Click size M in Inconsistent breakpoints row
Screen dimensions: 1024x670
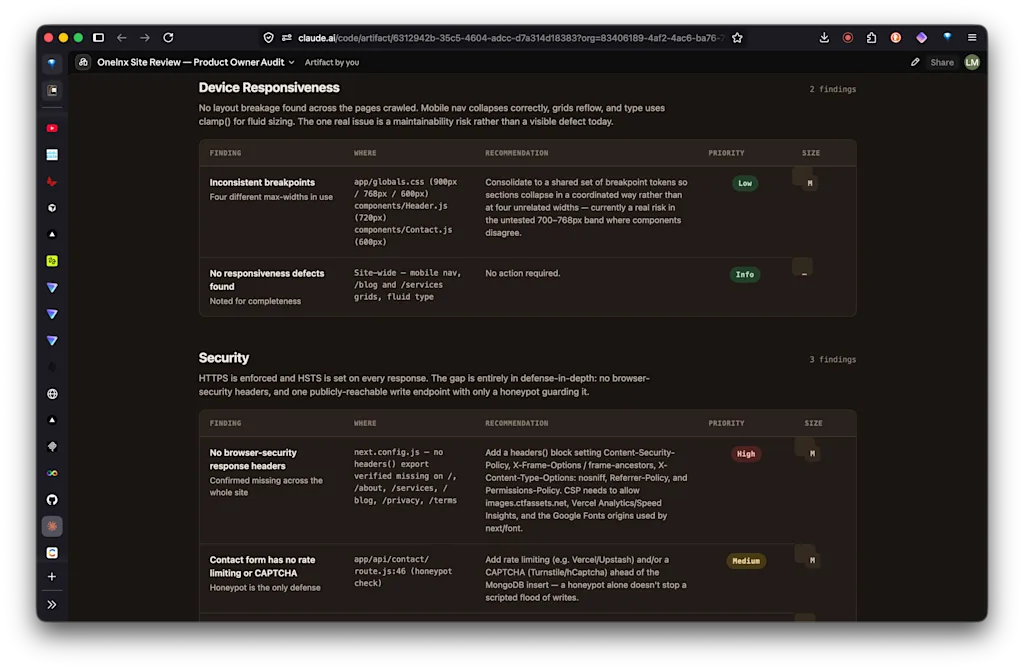pyautogui.click(x=810, y=183)
